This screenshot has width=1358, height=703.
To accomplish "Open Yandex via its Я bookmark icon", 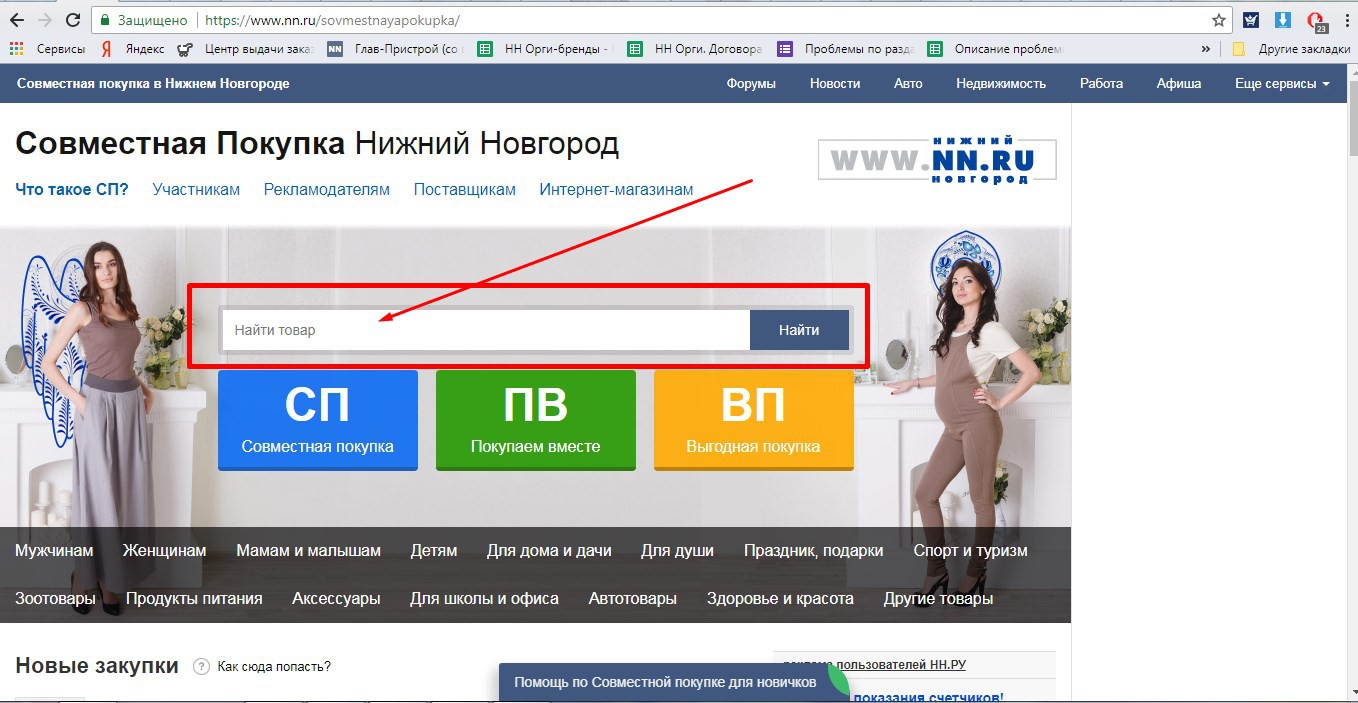I will pyautogui.click(x=106, y=48).
